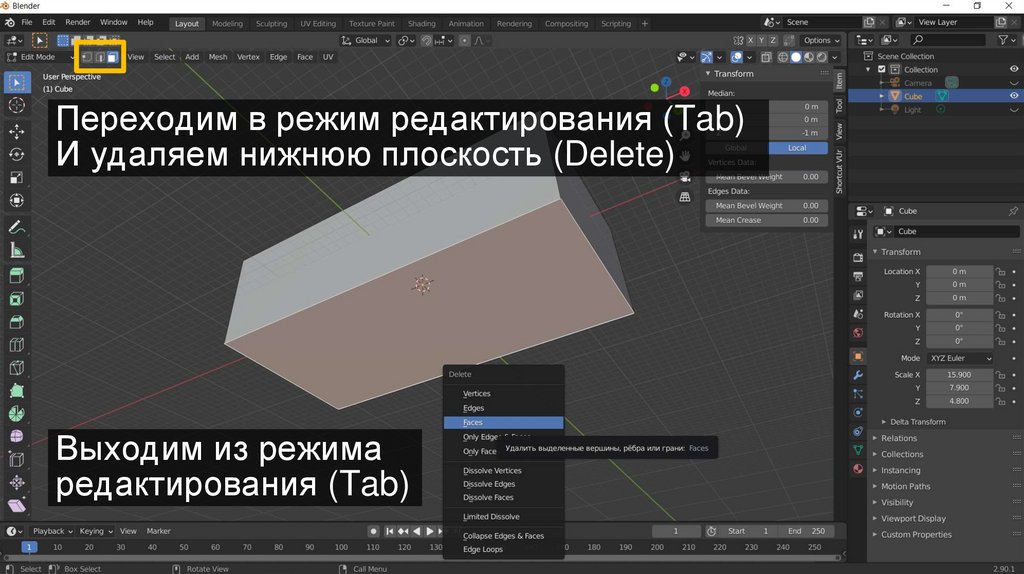Switch orientation to Local

(x=797, y=148)
